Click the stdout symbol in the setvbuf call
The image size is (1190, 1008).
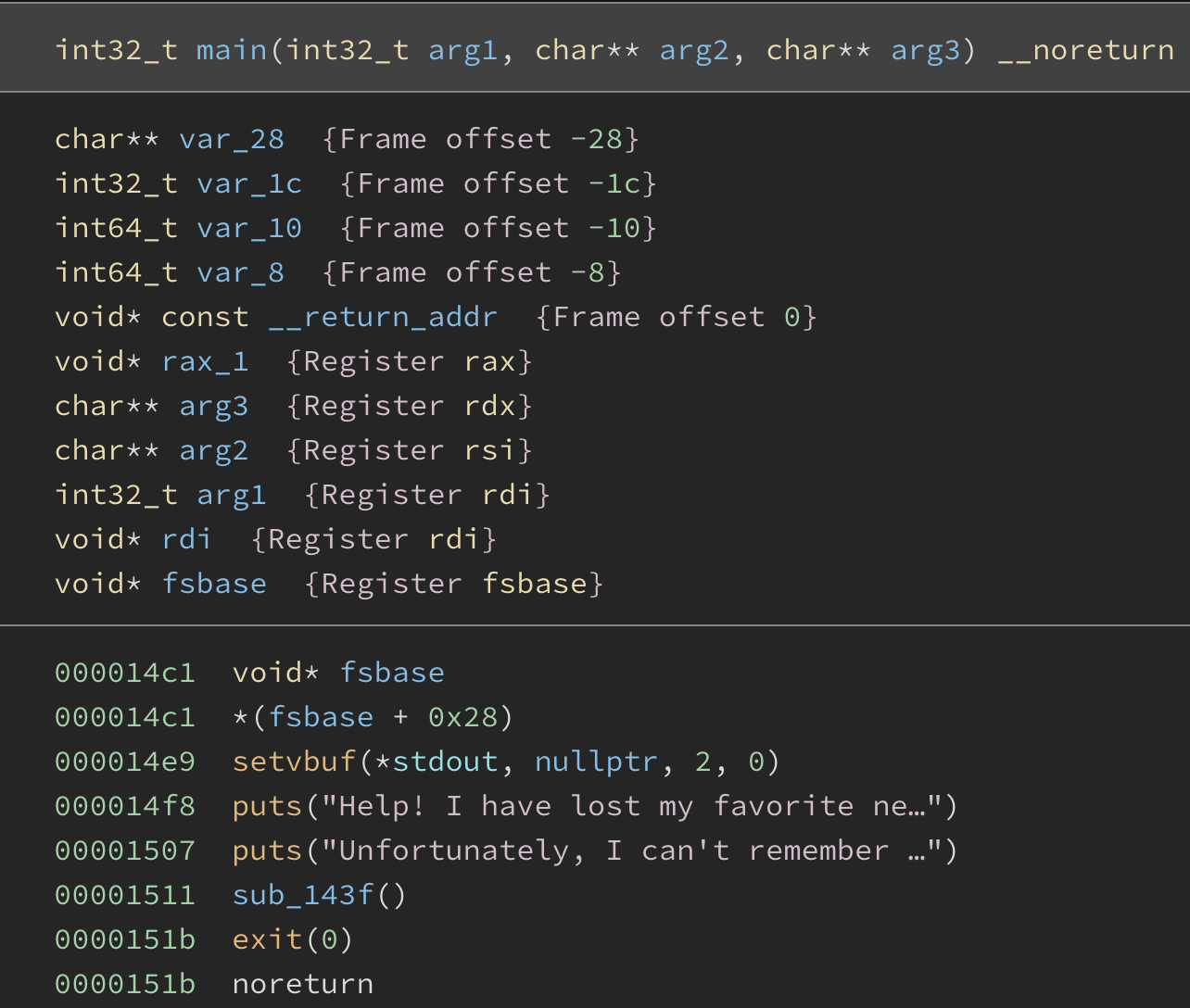[445, 762]
